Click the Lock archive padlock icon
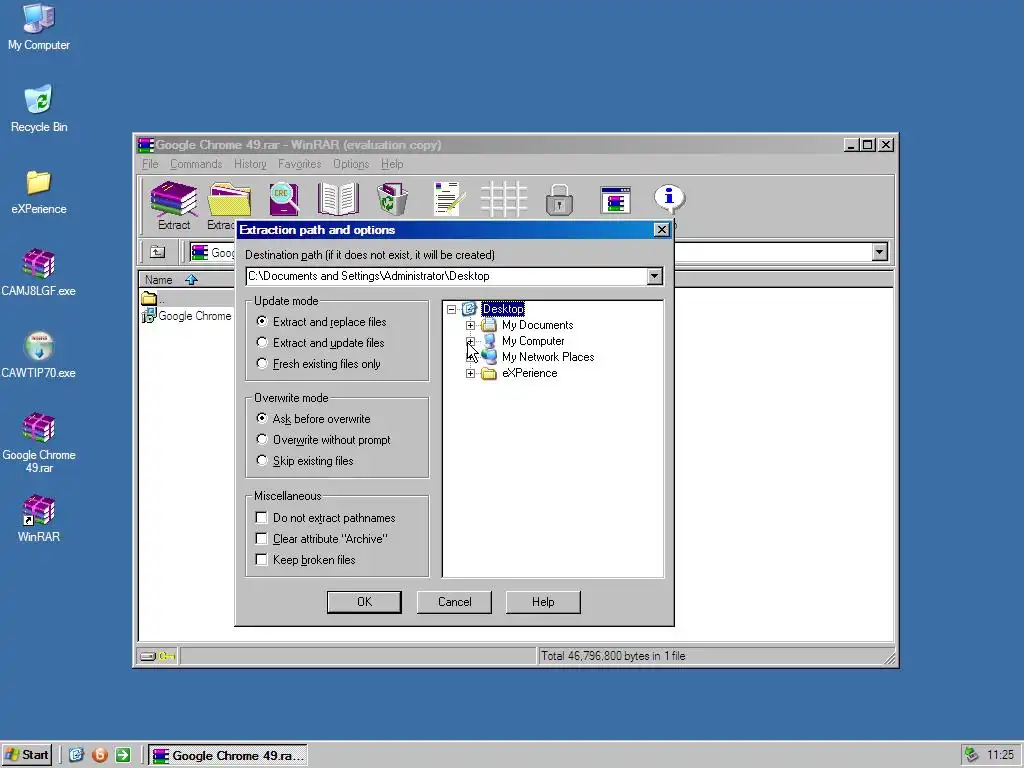The height and width of the screenshot is (768, 1024). pos(559,199)
